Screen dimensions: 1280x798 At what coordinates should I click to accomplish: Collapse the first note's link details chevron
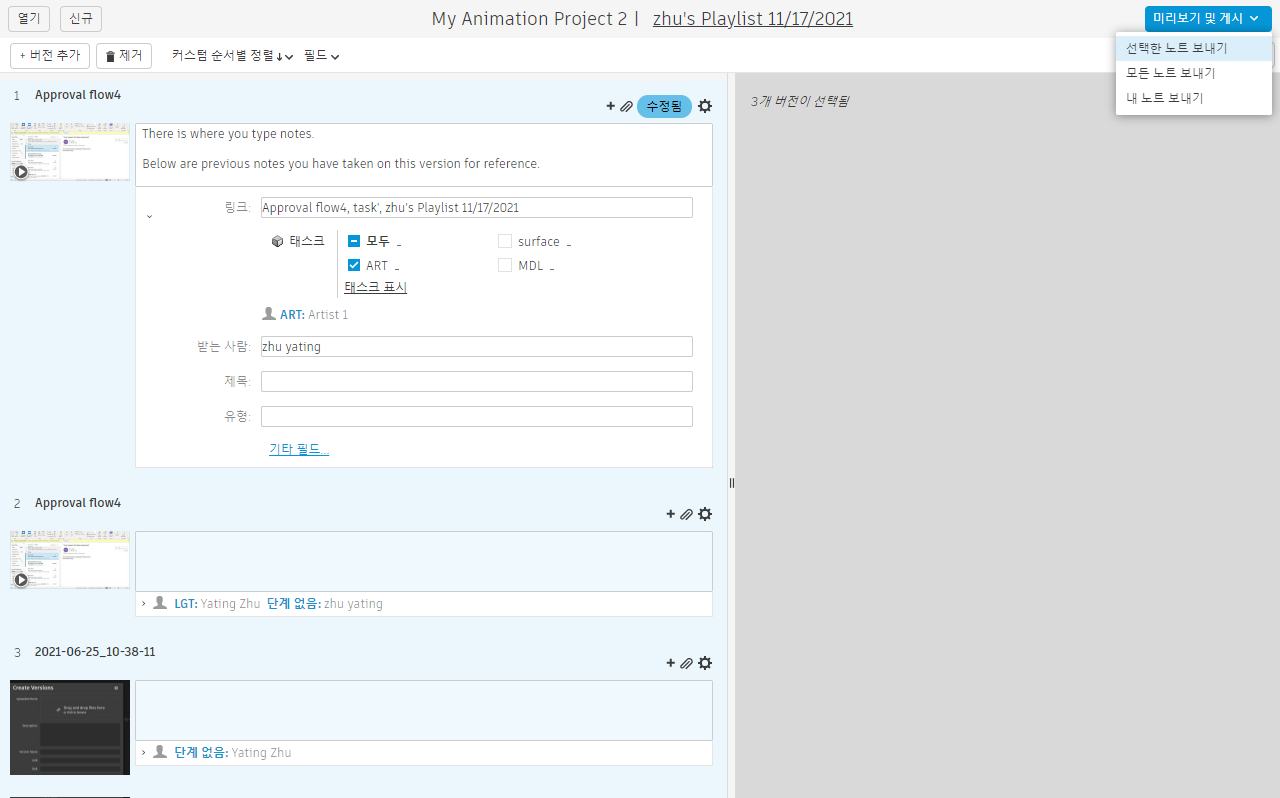pyautogui.click(x=149, y=215)
